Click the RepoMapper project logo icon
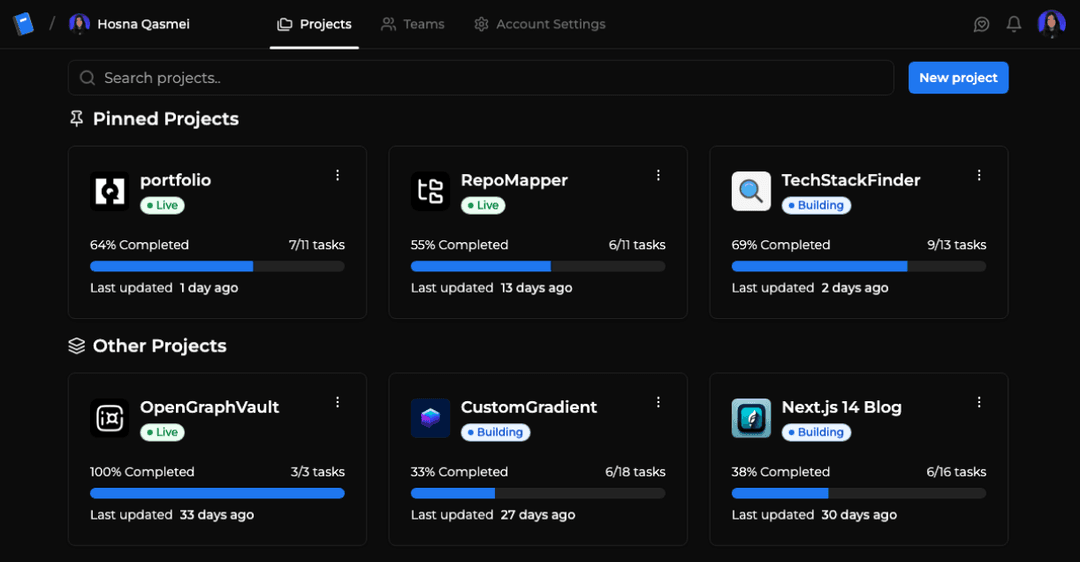The image size is (1080, 562). pos(430,191)
